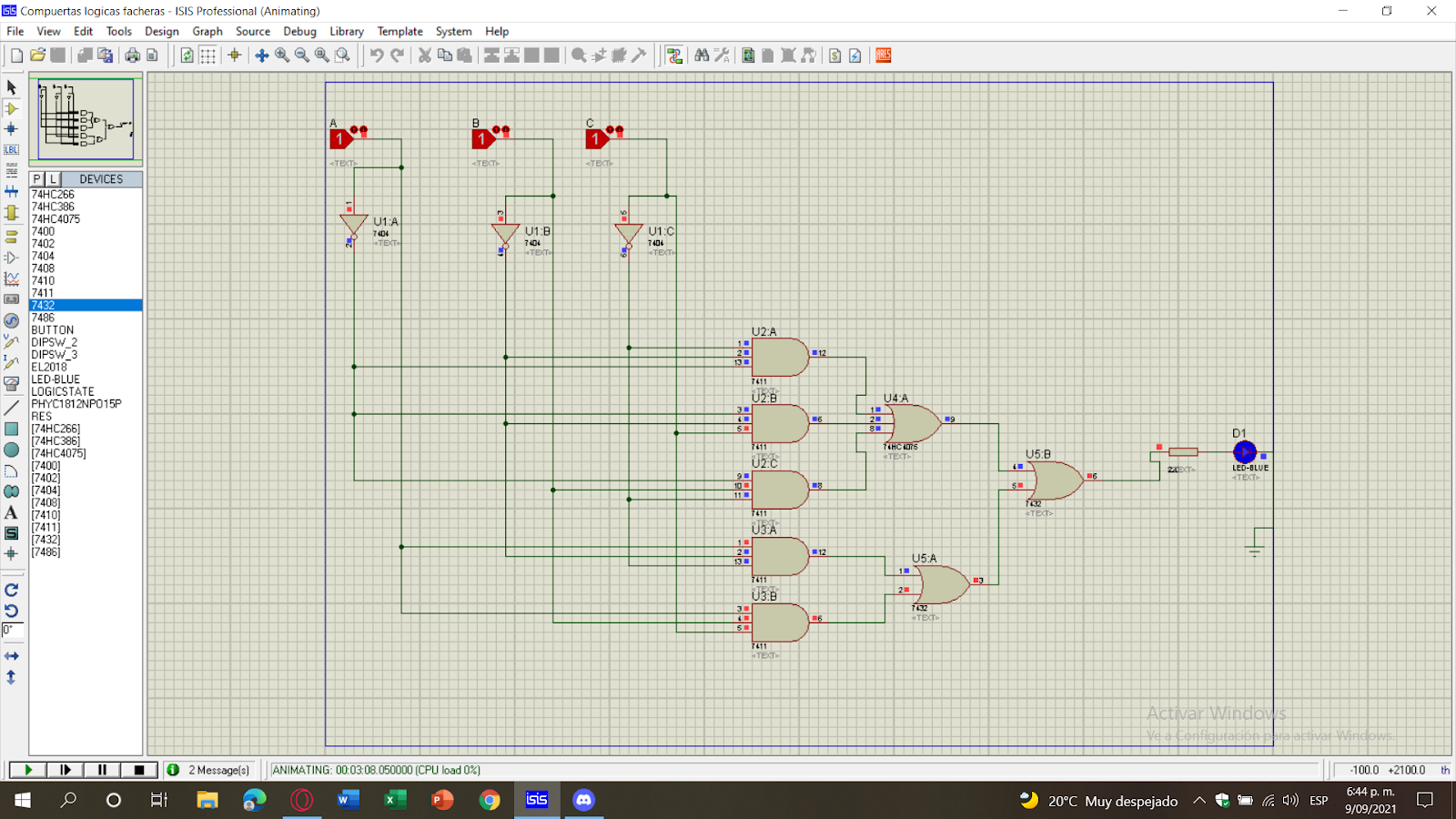The image size is (1456, 819).
Task: Toggle false origin crosshair icon
Action: [x=235, y=56]
